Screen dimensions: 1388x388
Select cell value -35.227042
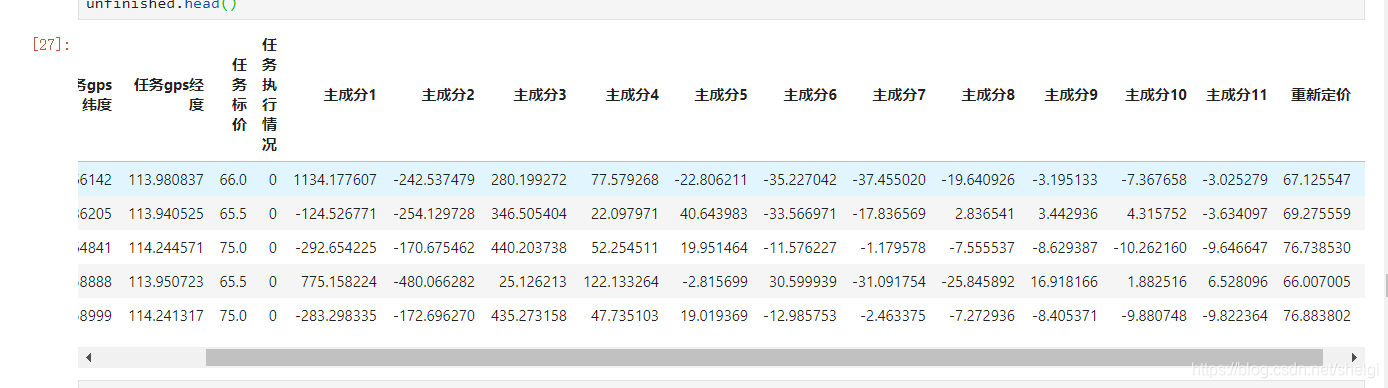coord(800,180)
